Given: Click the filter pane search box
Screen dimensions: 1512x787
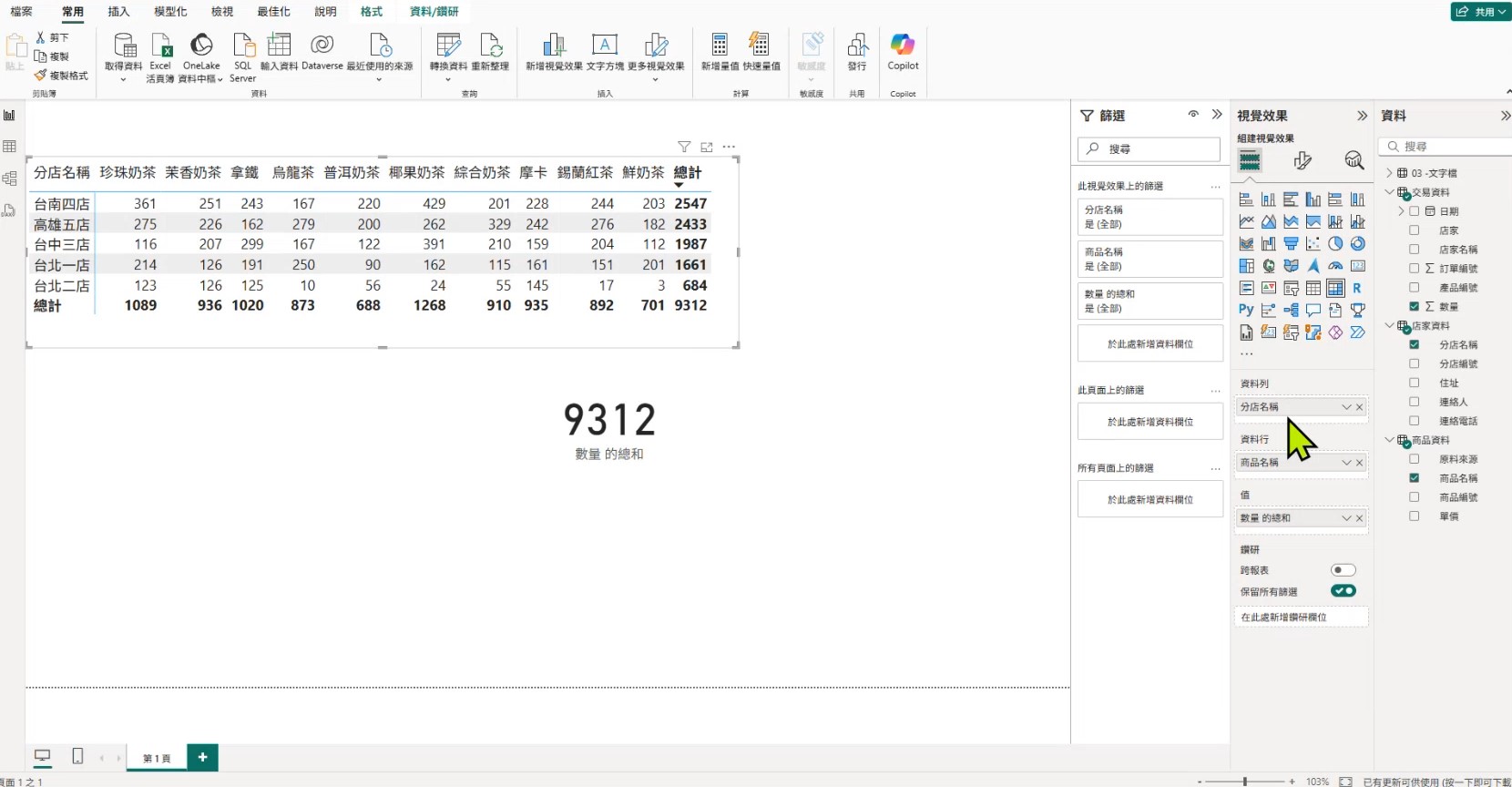Looking at the screenshot, I should click(x=1149, y=149).
